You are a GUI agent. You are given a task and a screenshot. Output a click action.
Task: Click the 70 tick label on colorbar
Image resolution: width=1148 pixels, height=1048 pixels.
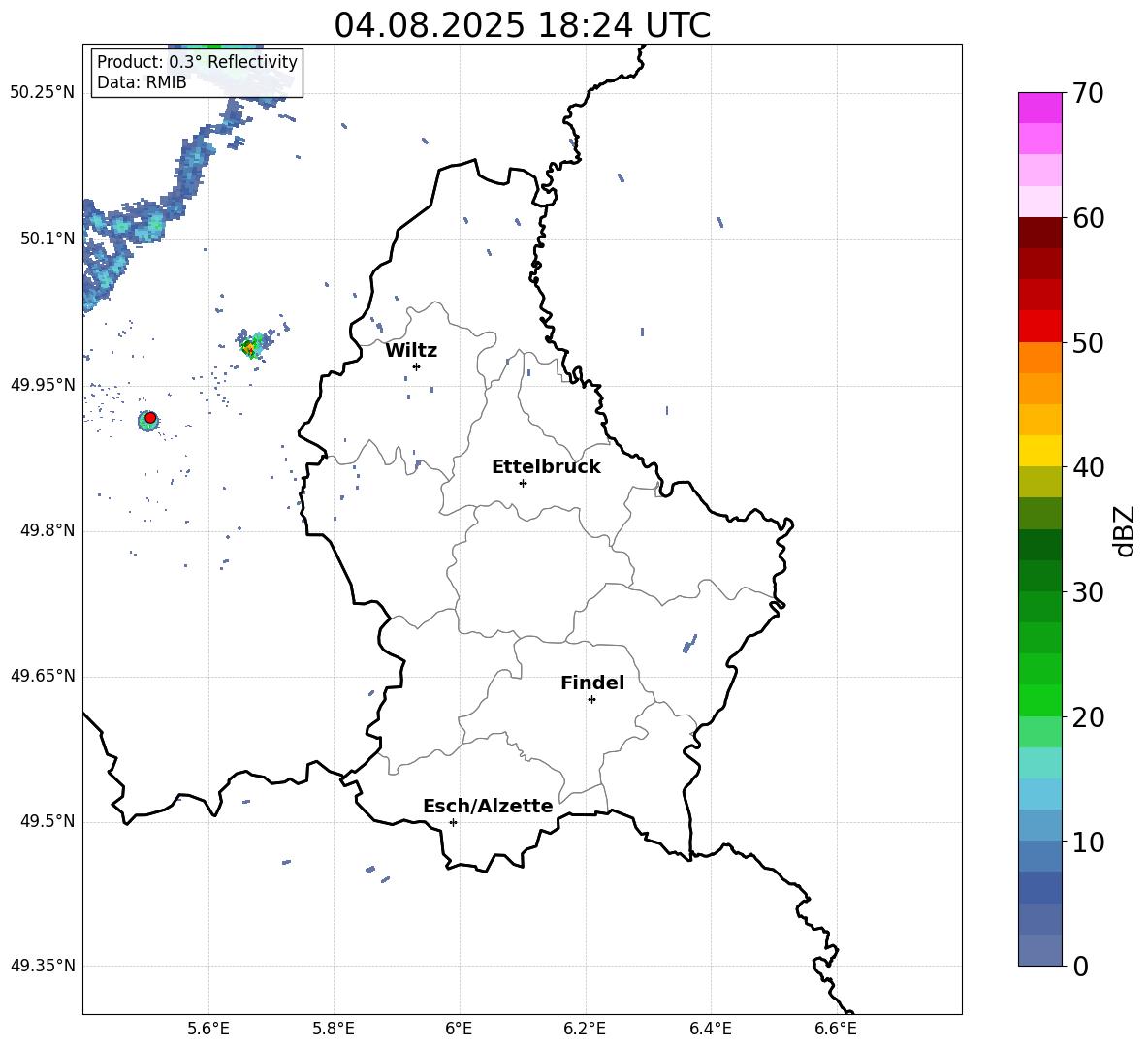tap(1087, 94)
